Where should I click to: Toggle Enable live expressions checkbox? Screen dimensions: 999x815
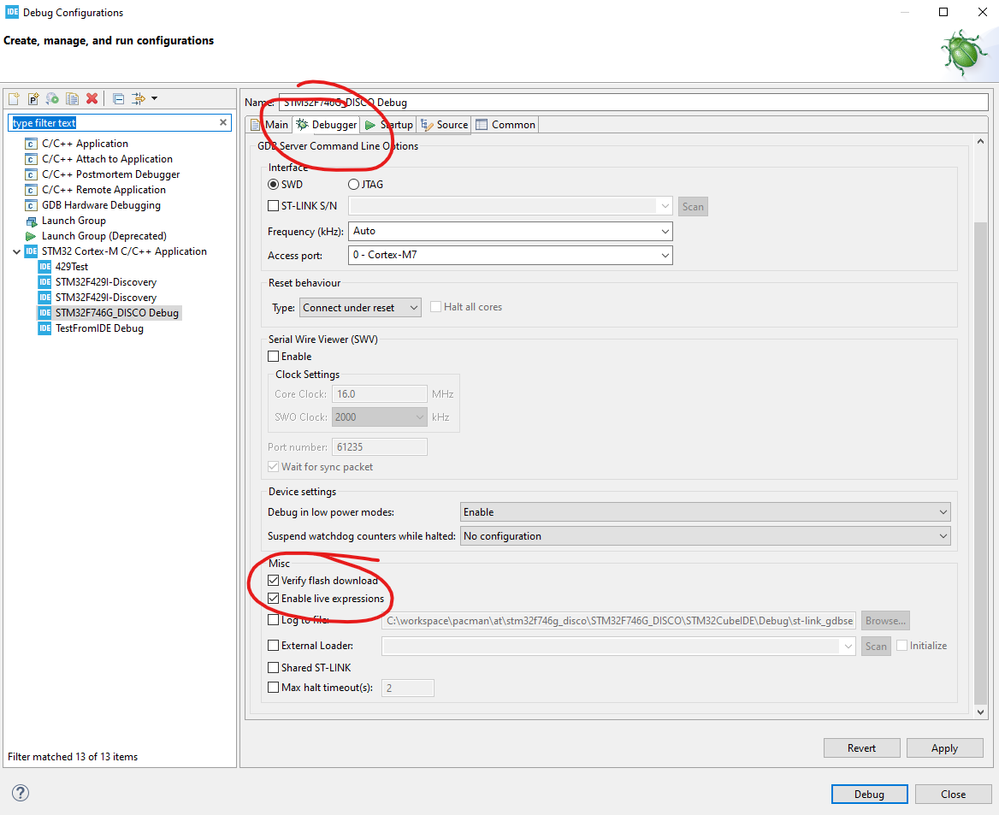coord(273,598)
